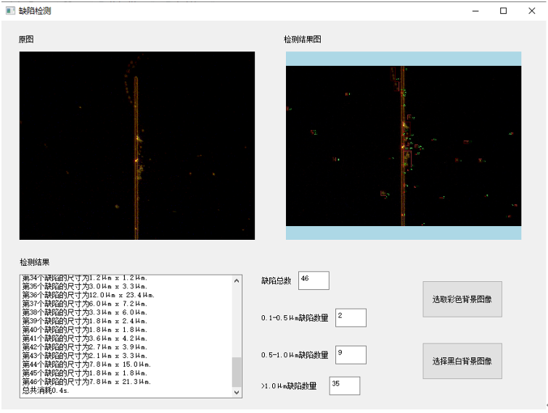548x413 pixels.
Task: Select the row for 第45个缺陷
Action: [85, 373]
